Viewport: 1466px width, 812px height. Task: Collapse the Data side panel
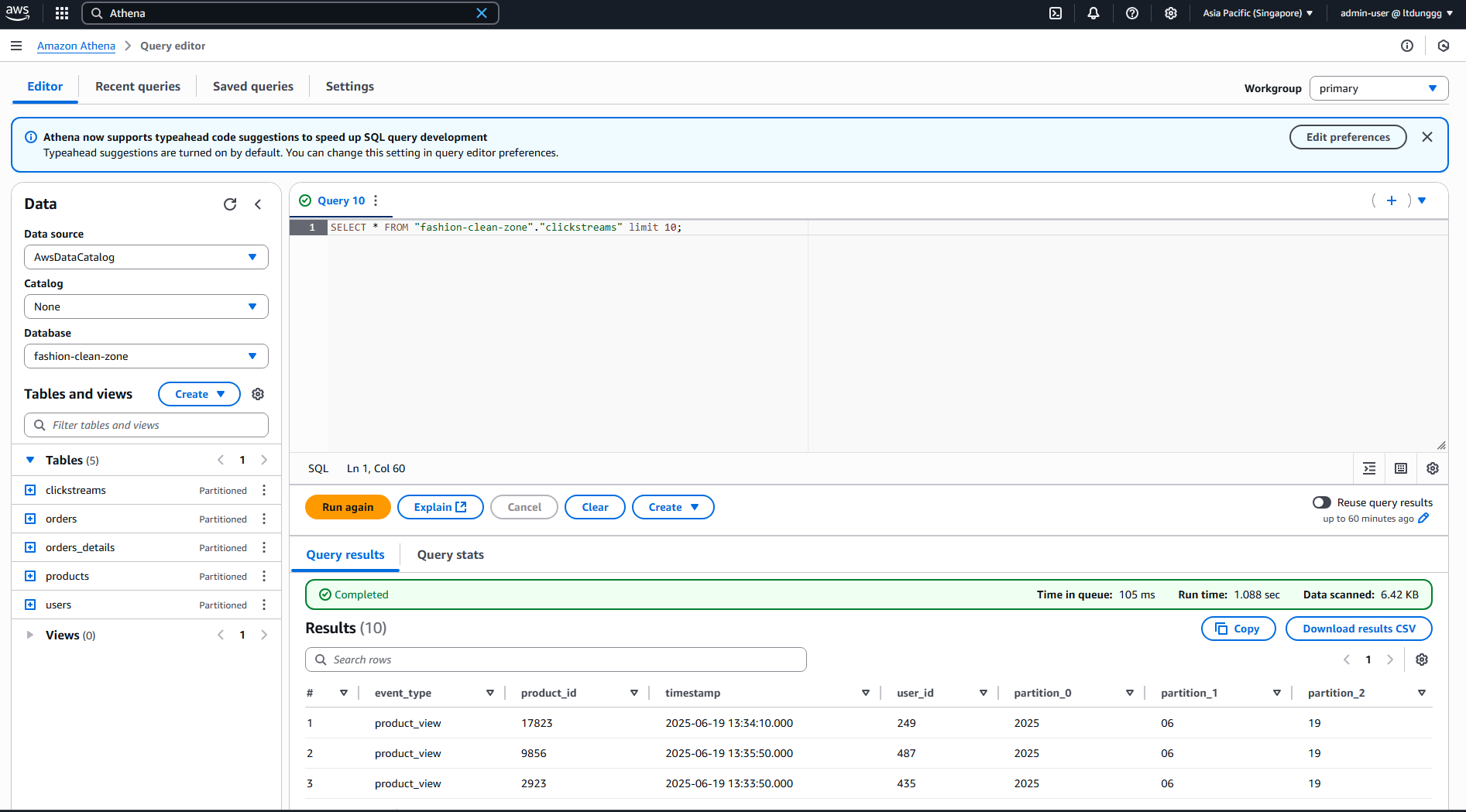point(258,204)
